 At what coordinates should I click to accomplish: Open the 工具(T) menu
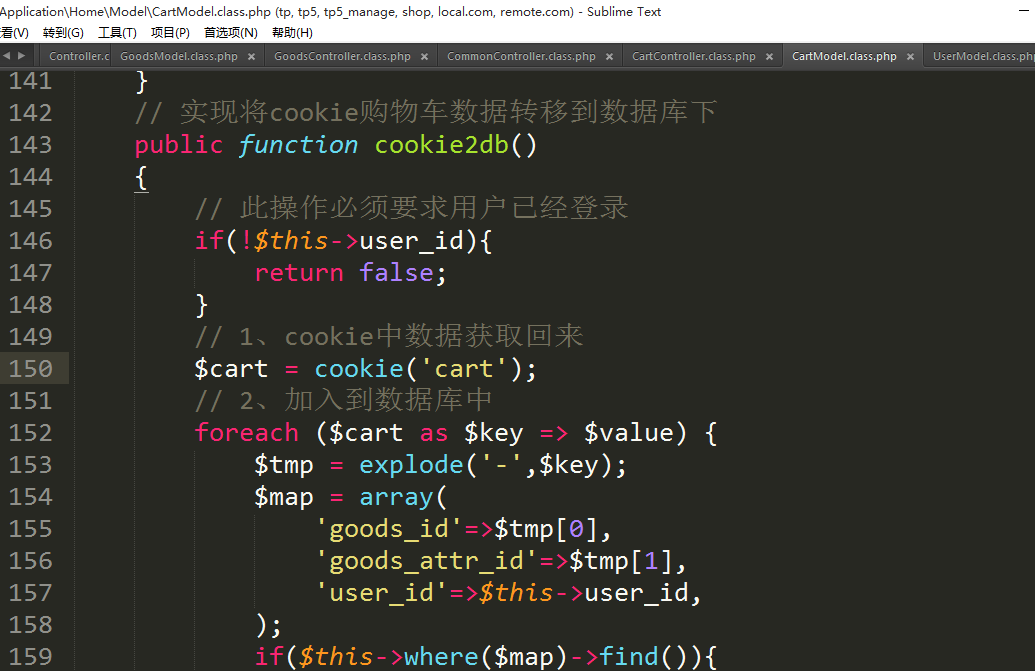117,33
